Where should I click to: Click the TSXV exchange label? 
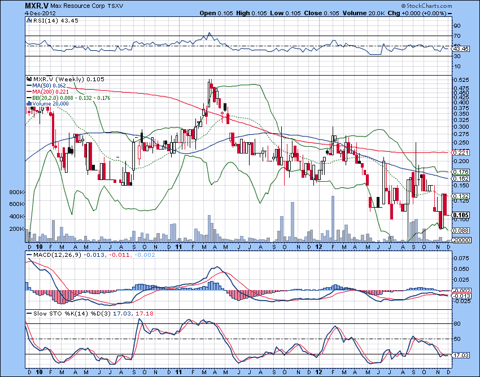pos(116,6)
